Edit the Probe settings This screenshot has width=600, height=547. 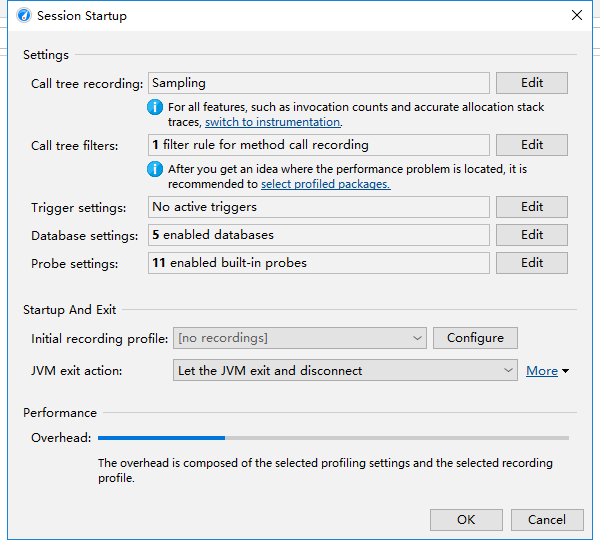[532, 263]
